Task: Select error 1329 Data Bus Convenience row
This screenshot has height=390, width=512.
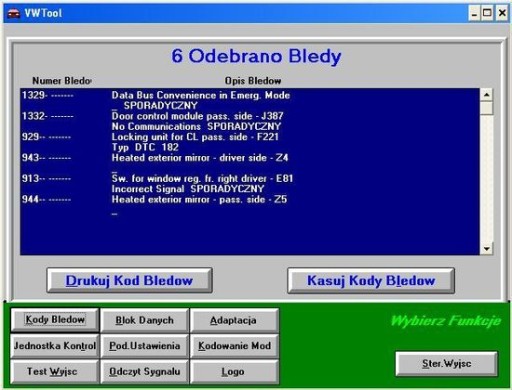Action: [250, 100]
